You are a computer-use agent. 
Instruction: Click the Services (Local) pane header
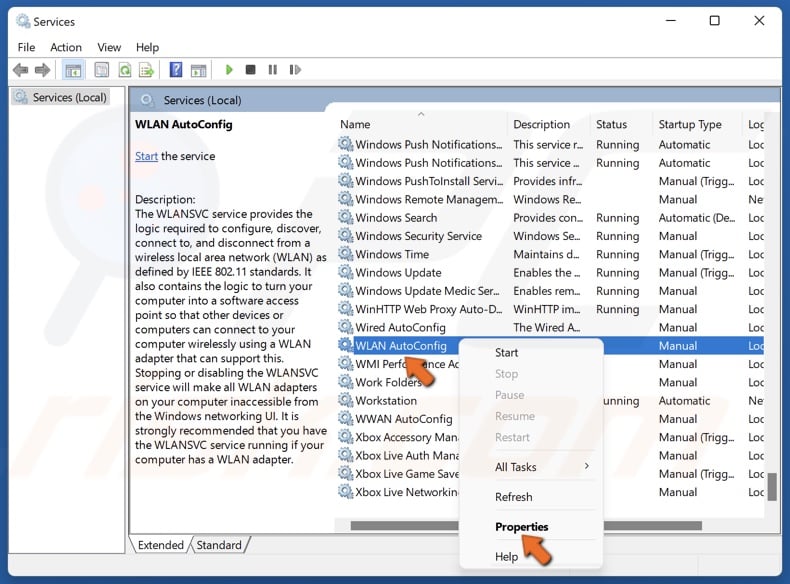coord(203,100)
